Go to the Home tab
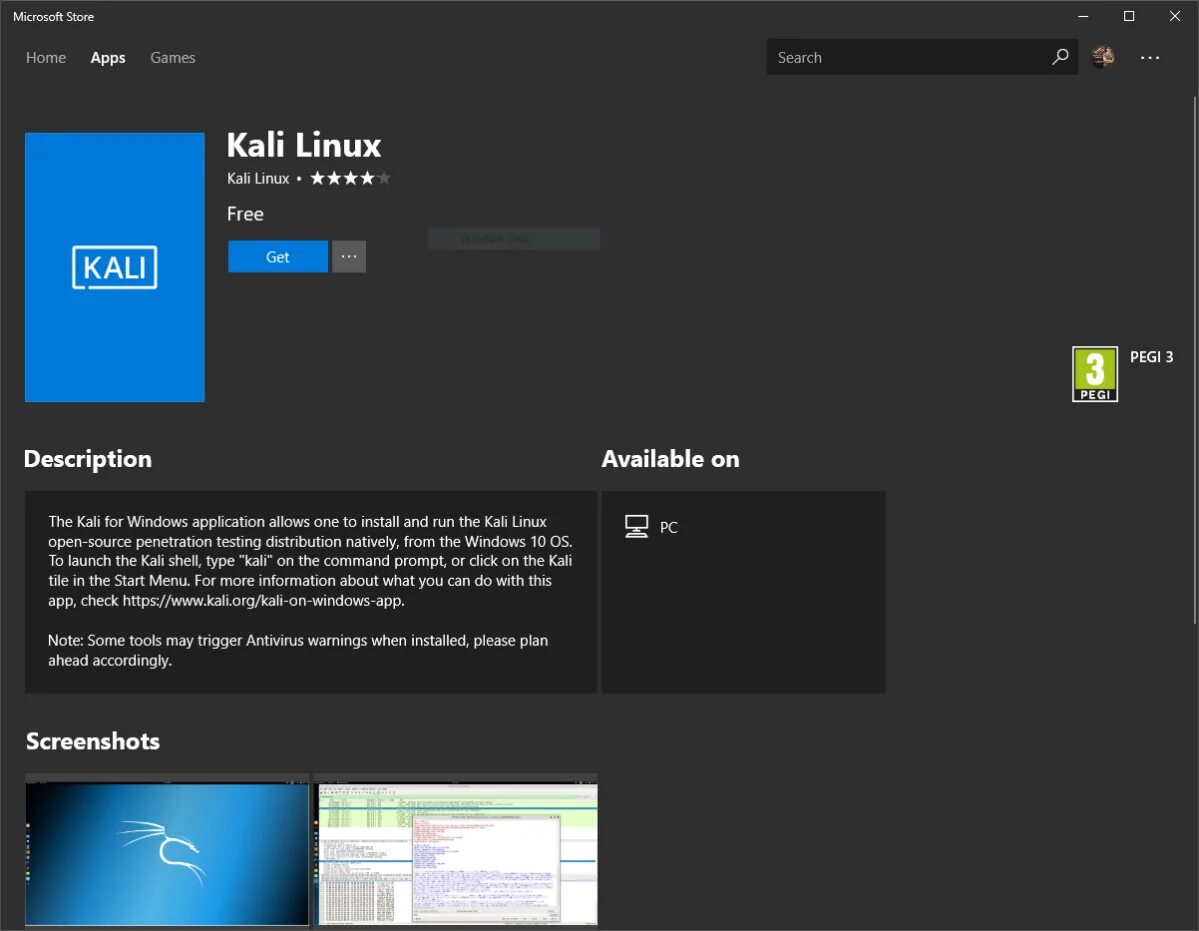This screenshot has width=1199, height=931. click(x=46, y=57)
